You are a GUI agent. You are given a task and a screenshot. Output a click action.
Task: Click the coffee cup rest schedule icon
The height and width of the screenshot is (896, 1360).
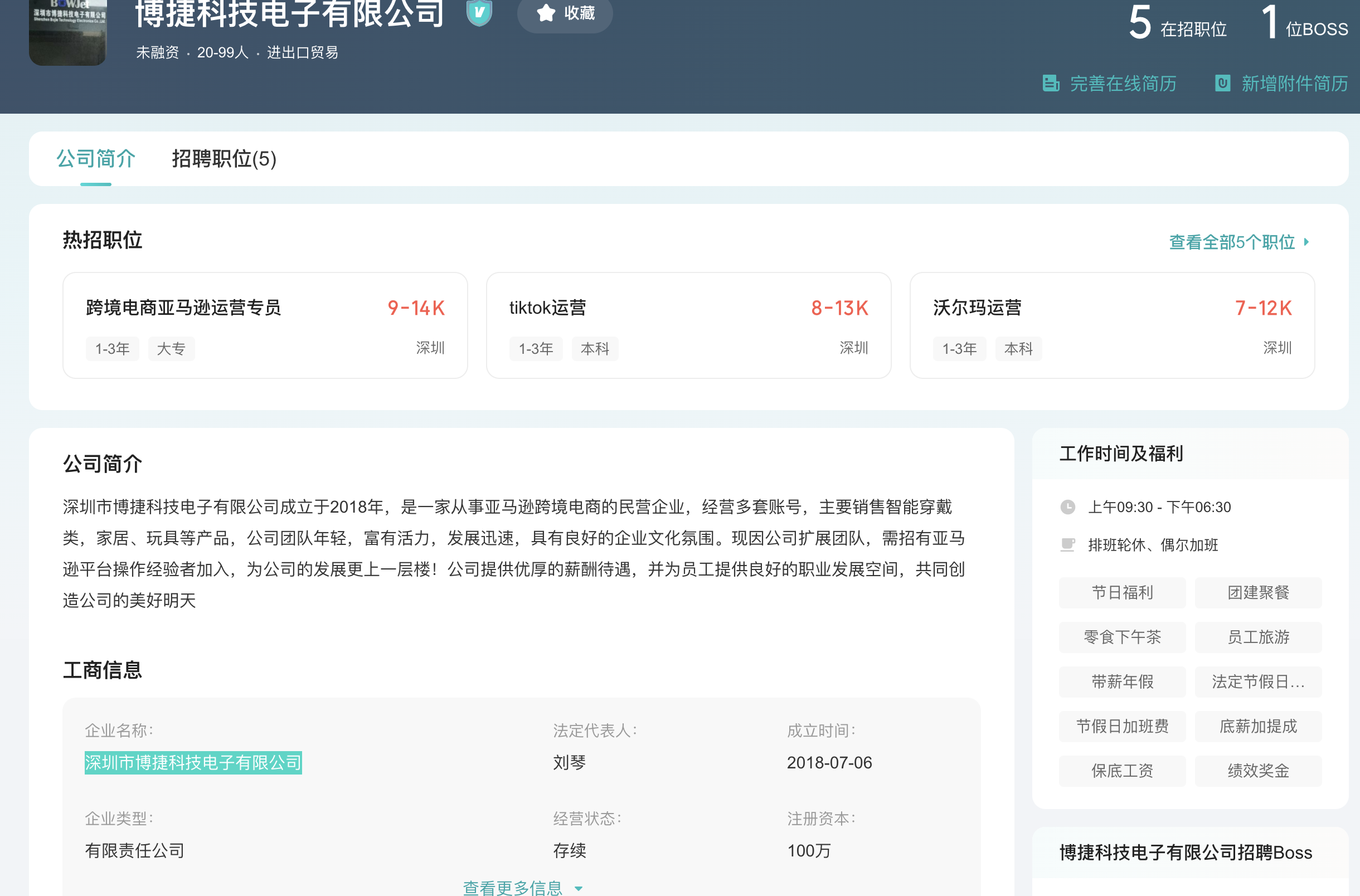[x=1067, y=544]
